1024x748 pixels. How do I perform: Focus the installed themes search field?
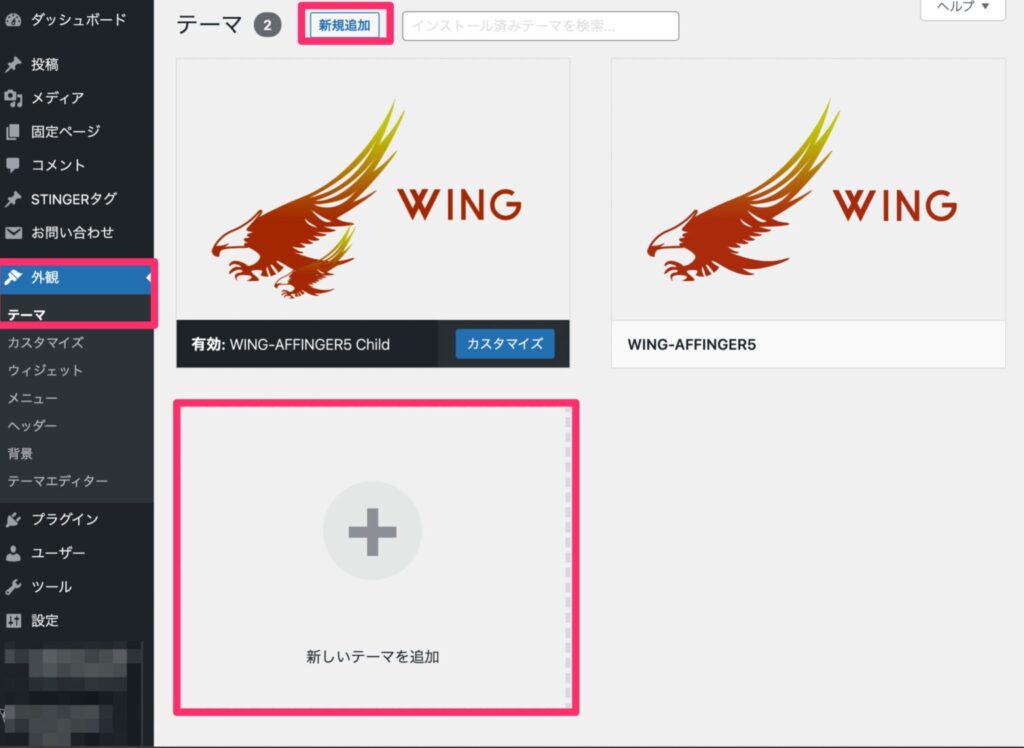pyautogui.click(x=541, y=26)
